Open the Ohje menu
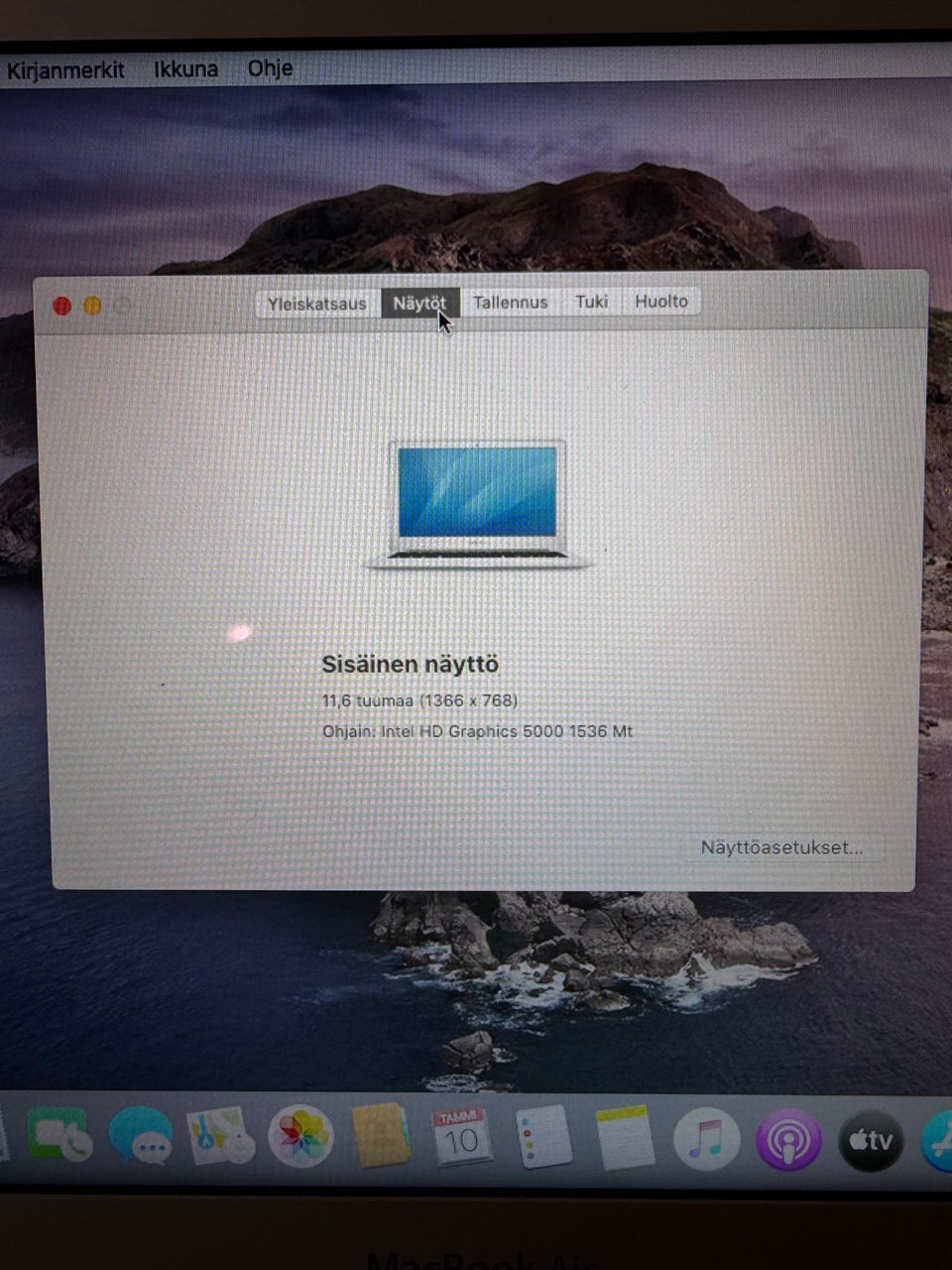Screen dimensions: 952x1270 pyautogui.click(x=270, y=67)
